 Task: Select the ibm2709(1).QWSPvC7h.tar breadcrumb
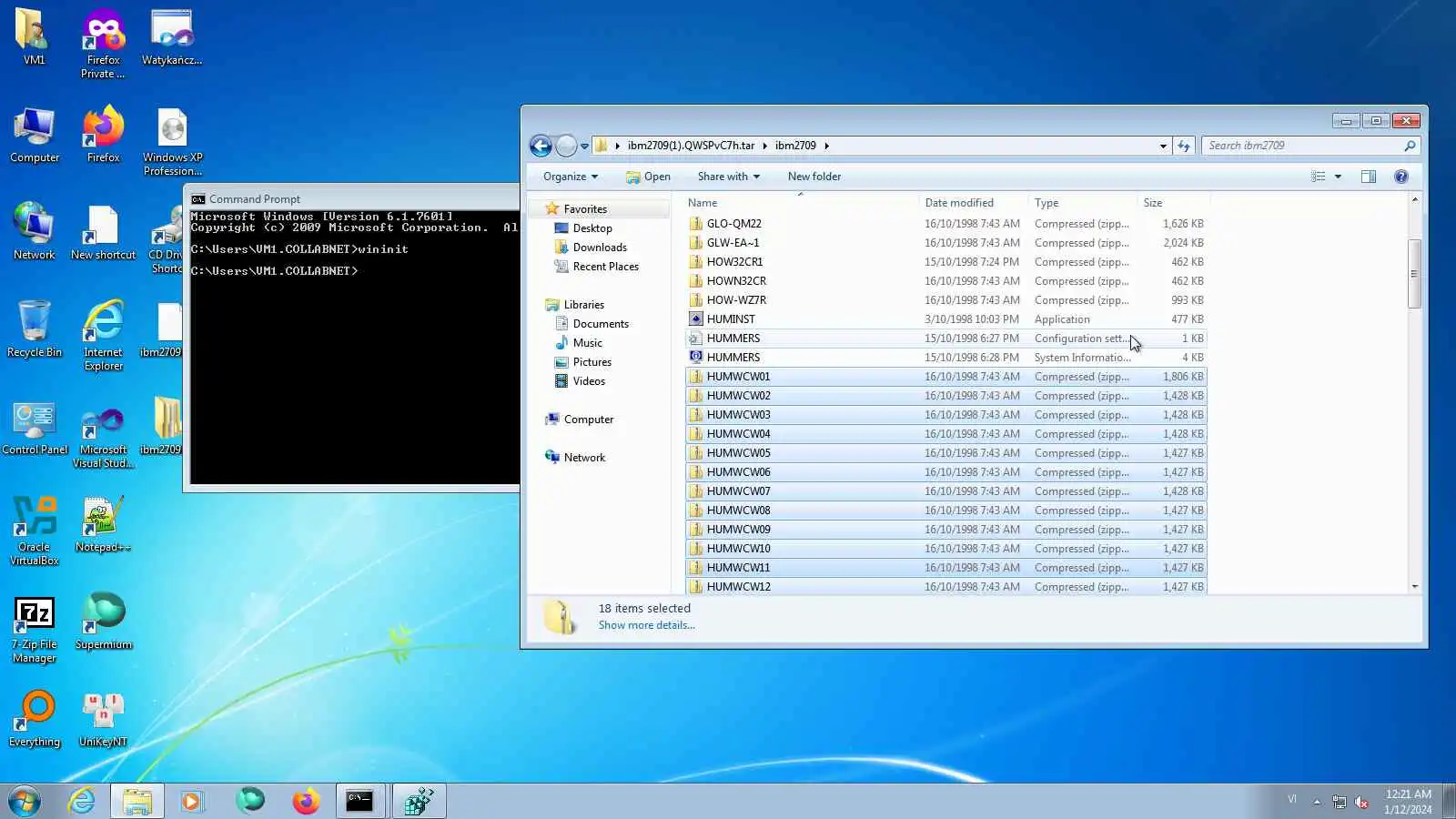pyautogui.click(x=691, y=146)
